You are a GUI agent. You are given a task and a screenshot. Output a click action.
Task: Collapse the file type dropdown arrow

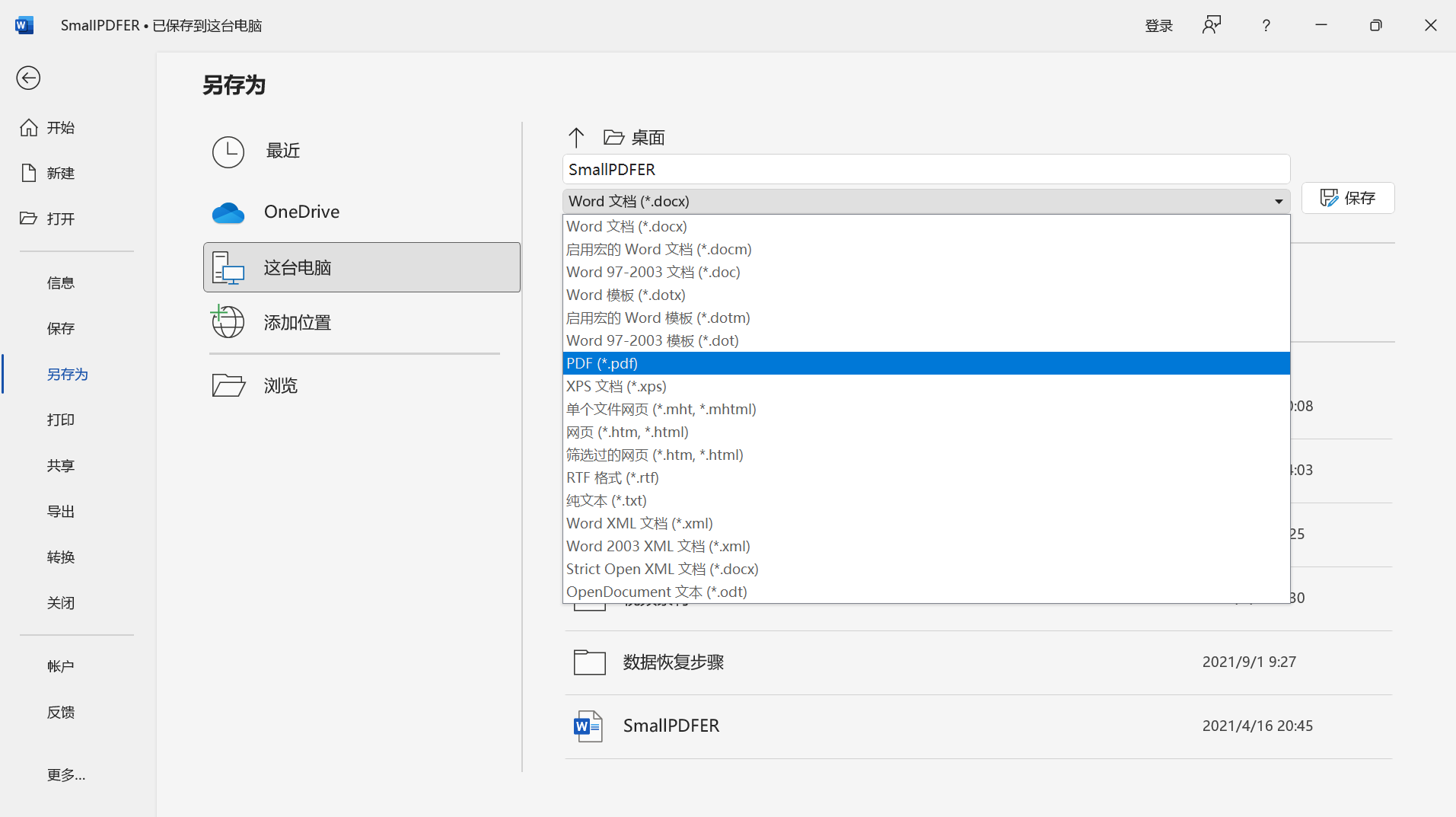point(1278,202)
